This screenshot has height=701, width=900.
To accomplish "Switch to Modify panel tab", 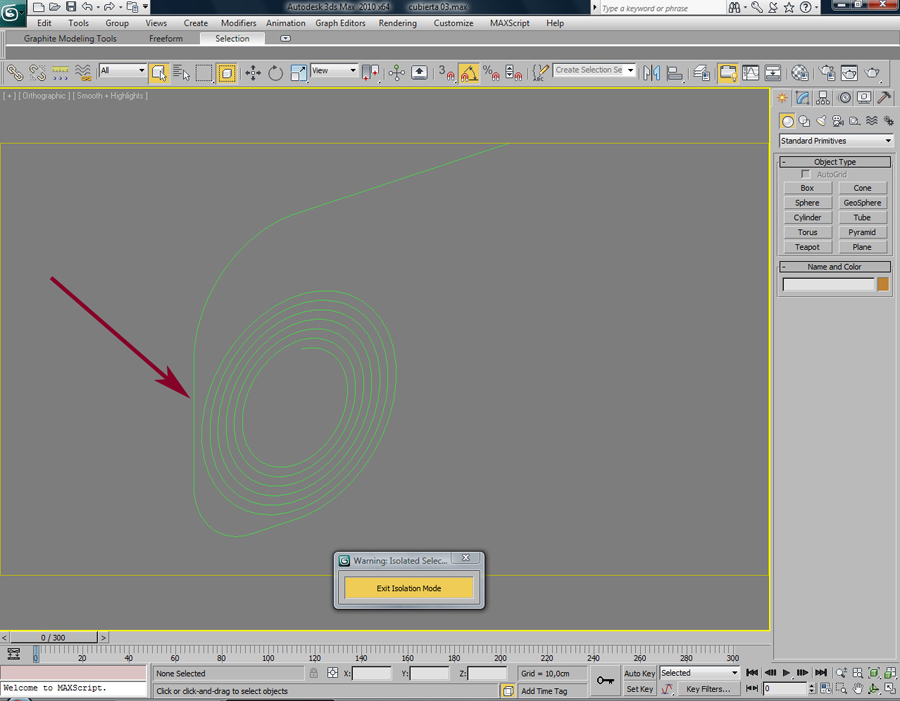I will (x=802, y=98).
